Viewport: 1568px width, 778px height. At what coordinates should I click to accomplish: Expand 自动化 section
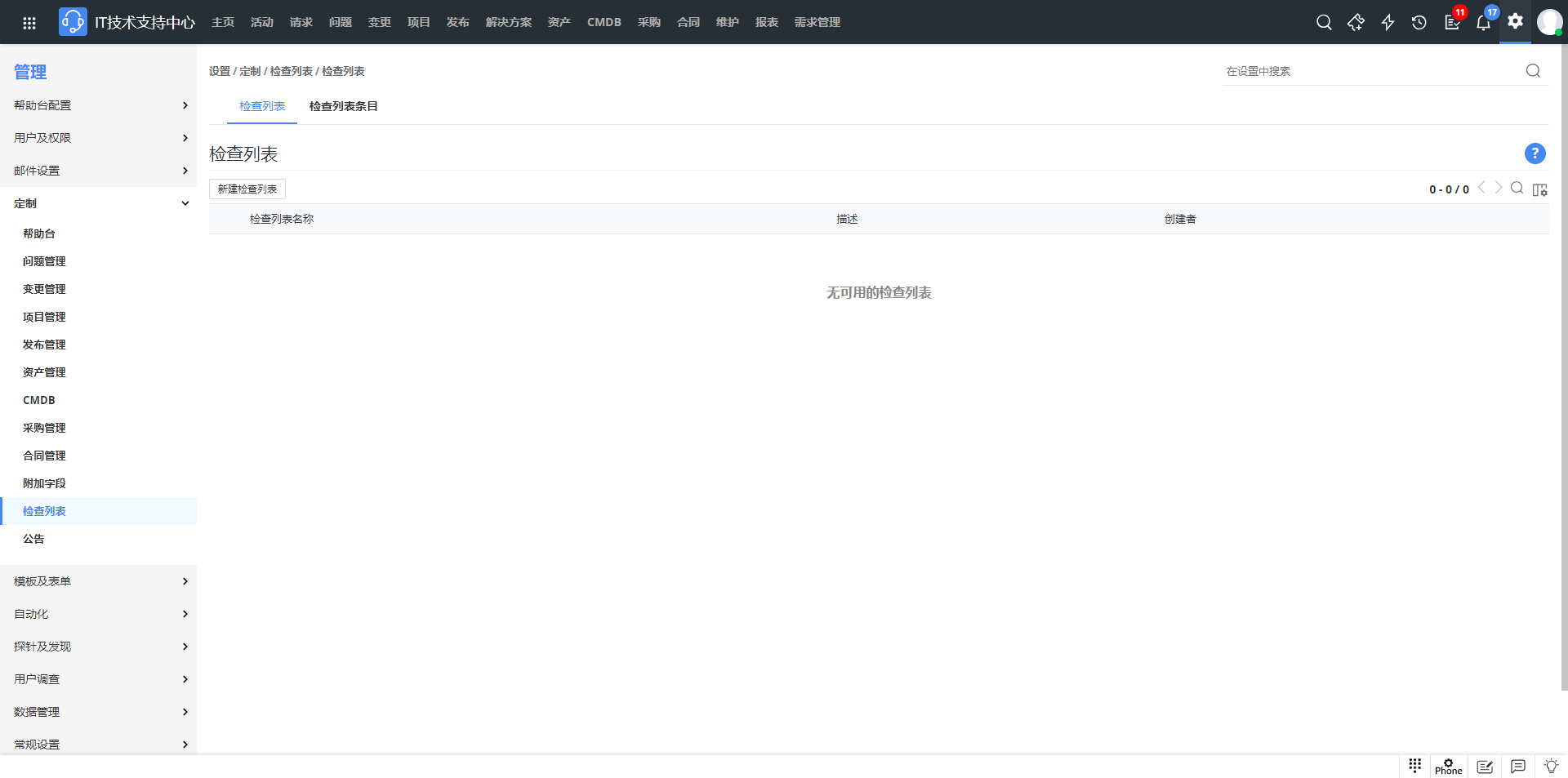coord(98,614)
